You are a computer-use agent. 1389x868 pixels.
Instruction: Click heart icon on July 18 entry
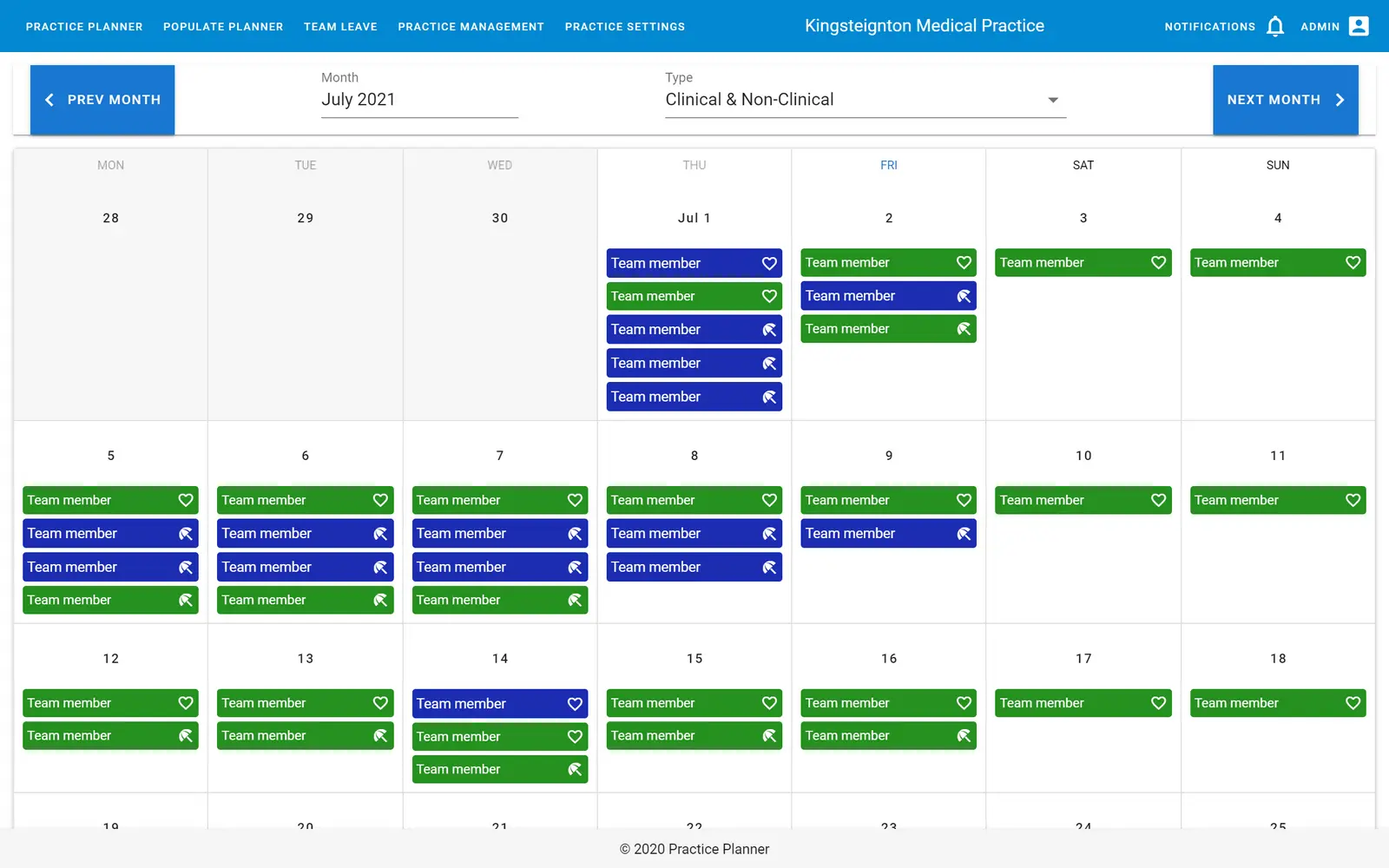[1353, 703]
